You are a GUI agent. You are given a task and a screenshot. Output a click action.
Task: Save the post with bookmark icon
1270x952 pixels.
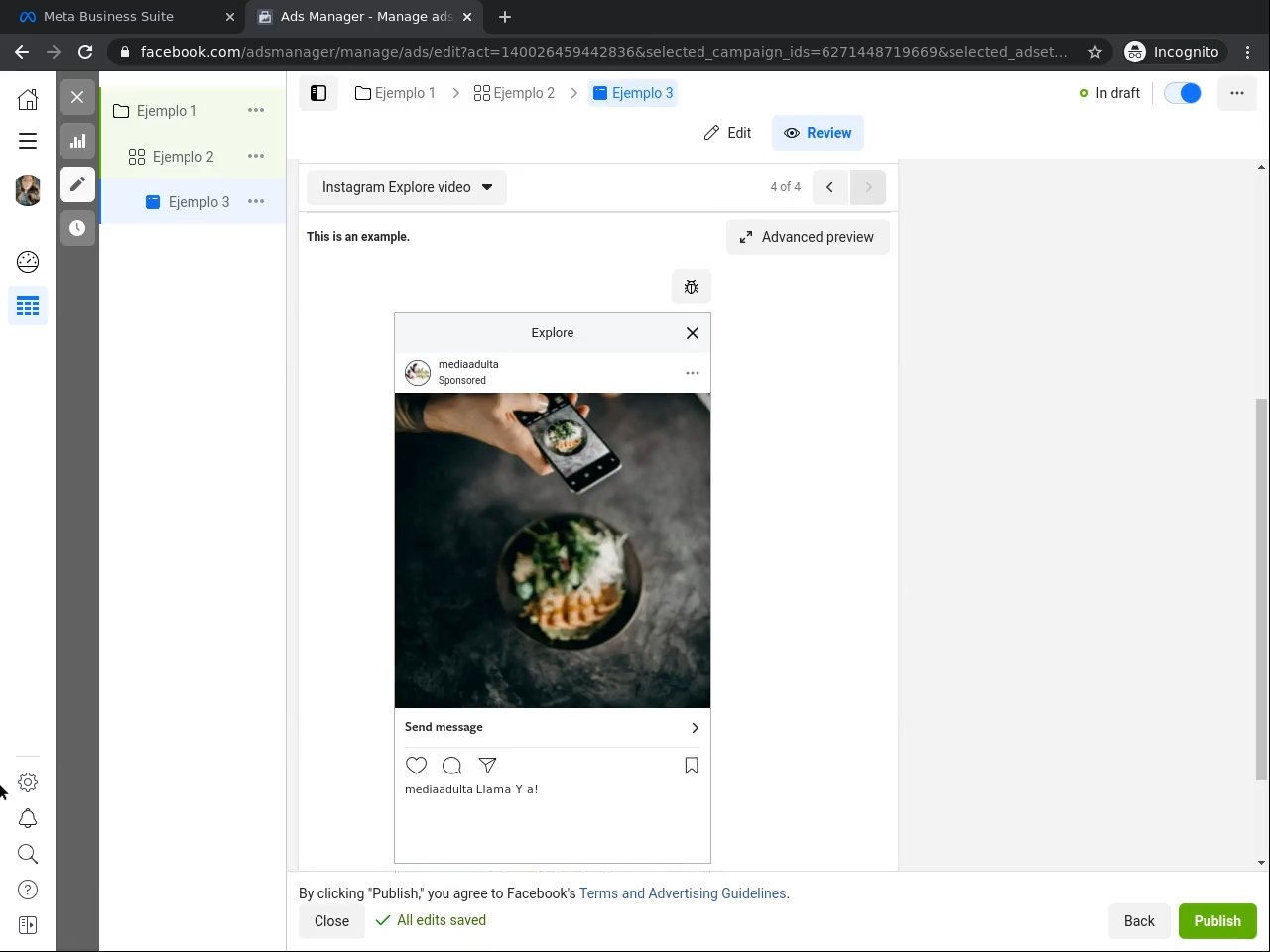(692, 766)
